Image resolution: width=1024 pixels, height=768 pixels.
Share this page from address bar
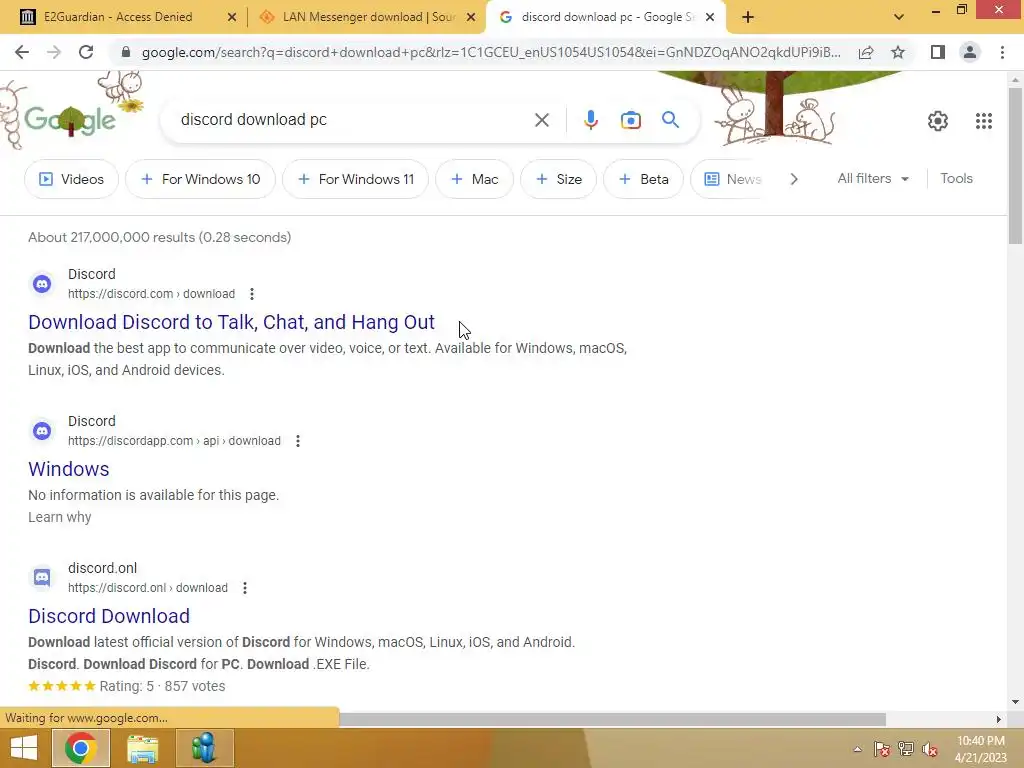click(866, 52)
